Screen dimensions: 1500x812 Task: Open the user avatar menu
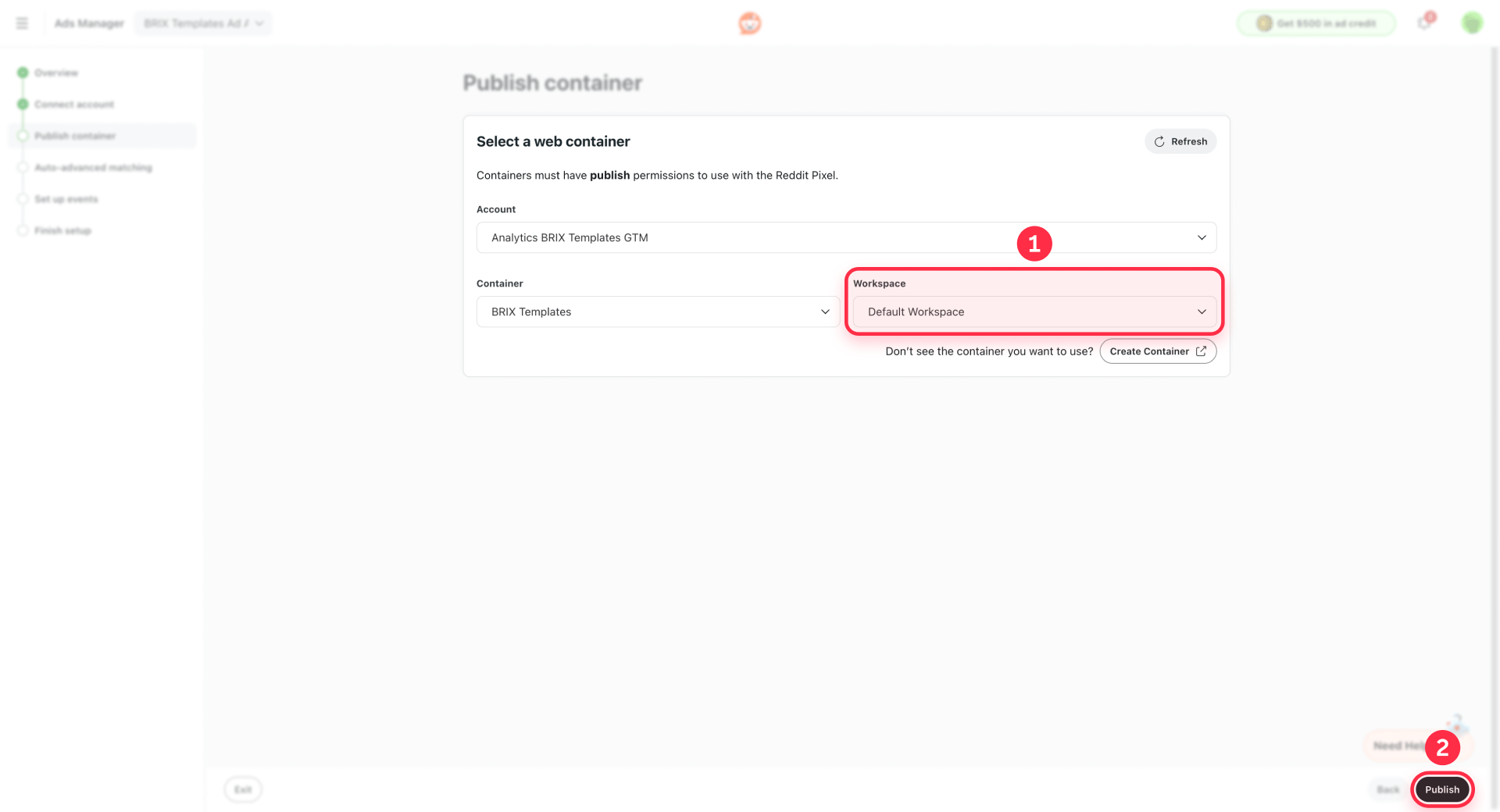click(1472, 23)
